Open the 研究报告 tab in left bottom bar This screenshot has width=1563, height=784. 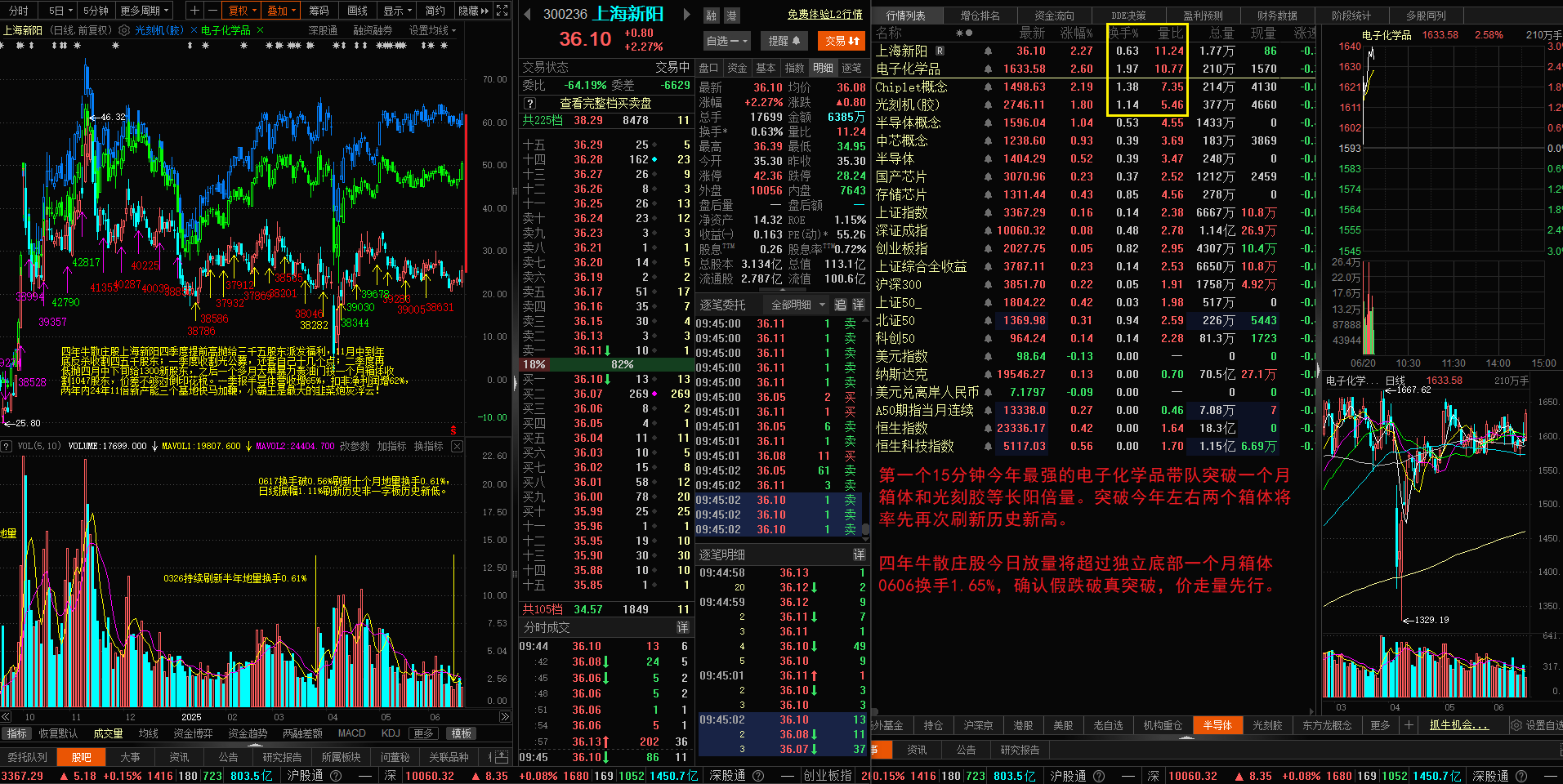coord(282,757)
